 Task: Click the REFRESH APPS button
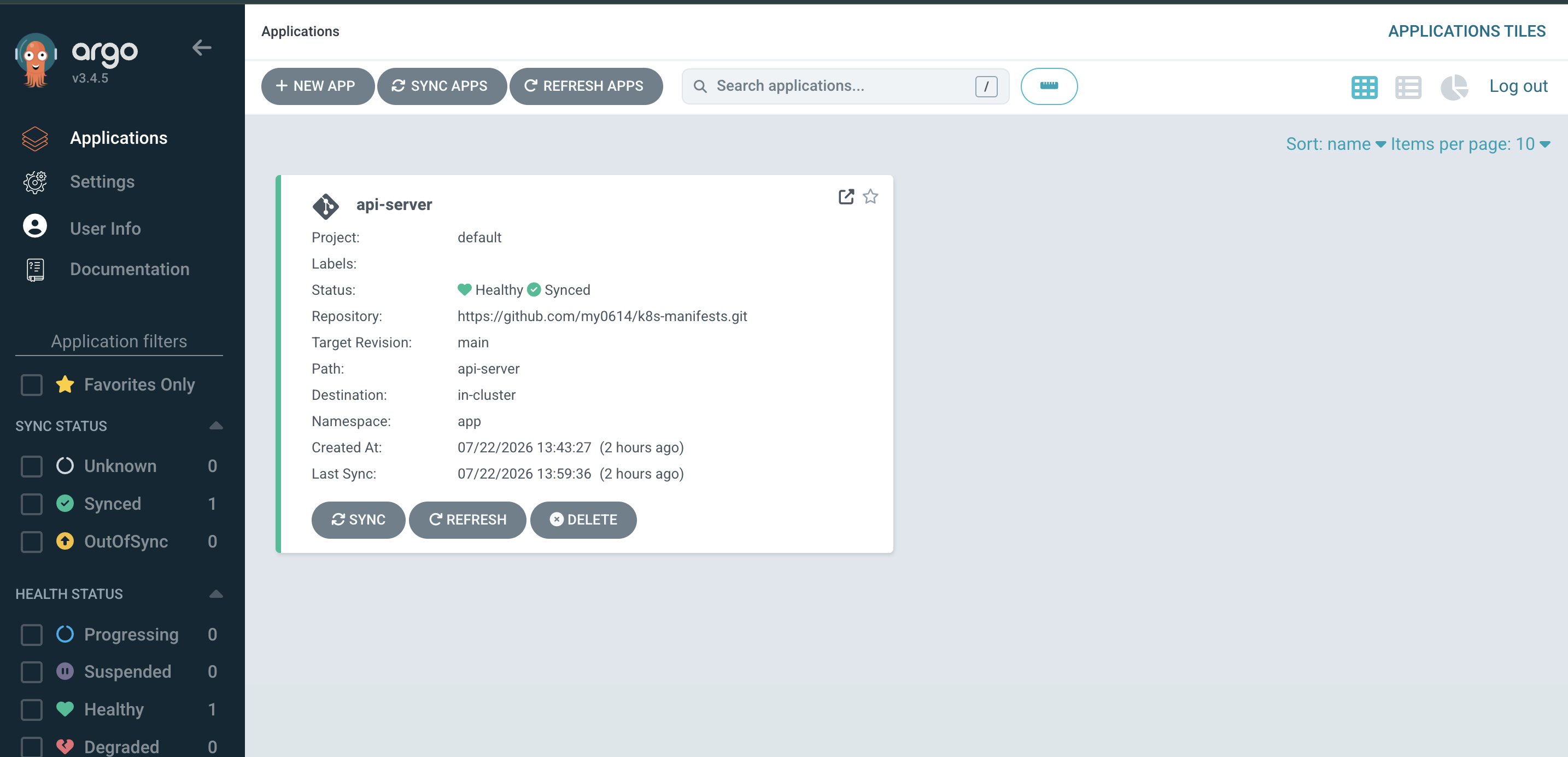tap(585, 86)
